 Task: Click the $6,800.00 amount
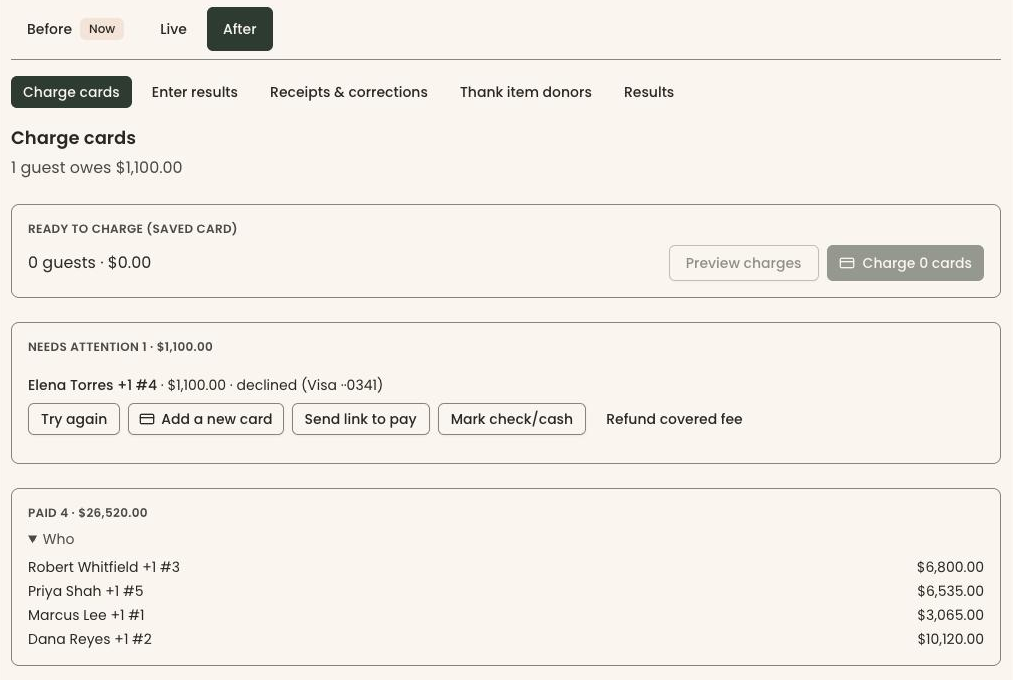tap(950, 567)
